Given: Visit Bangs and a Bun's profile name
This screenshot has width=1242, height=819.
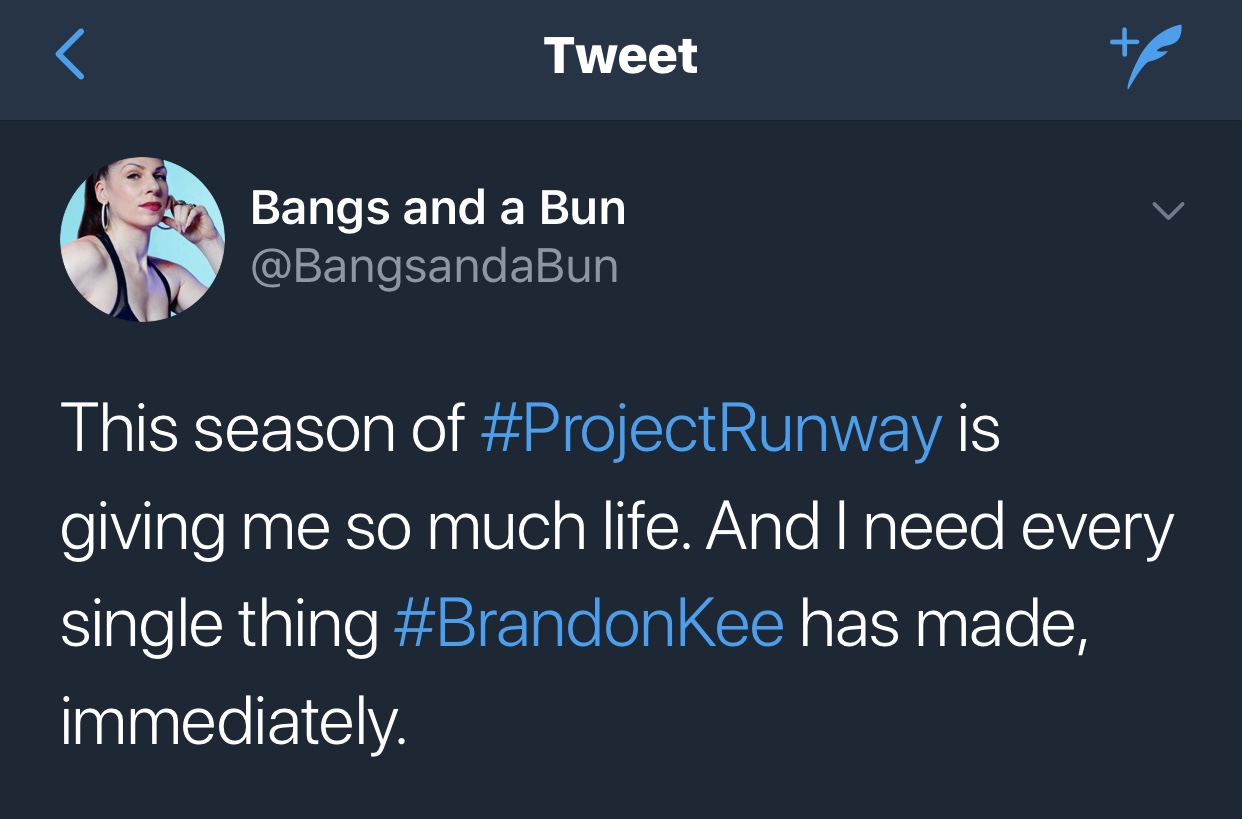Looking at the screenshot, I should coord(438,207).
